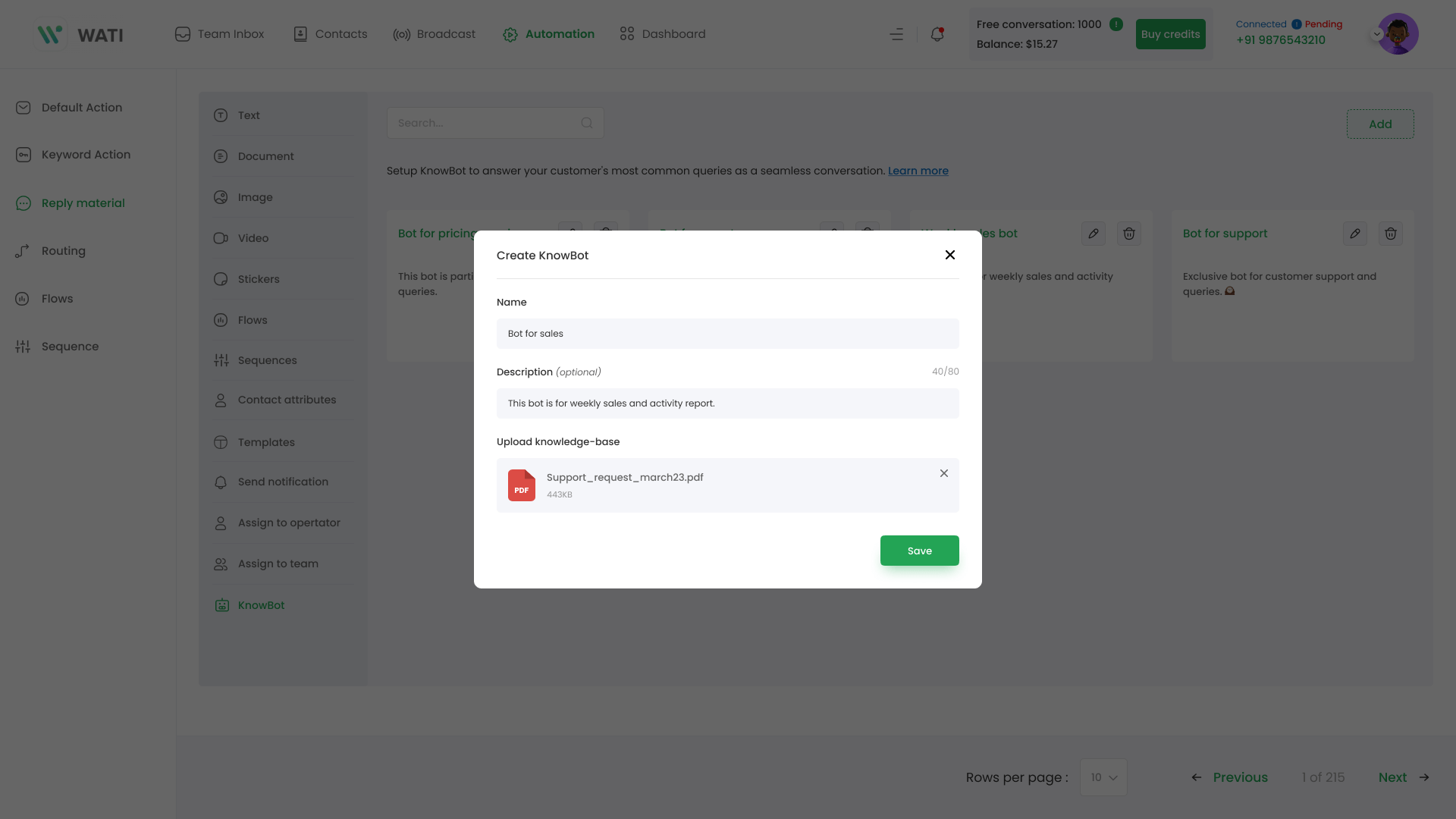Click the Routing arrow icon
Screen dimensions: 1456x819
pyautogui.click(x=23, y=251)
